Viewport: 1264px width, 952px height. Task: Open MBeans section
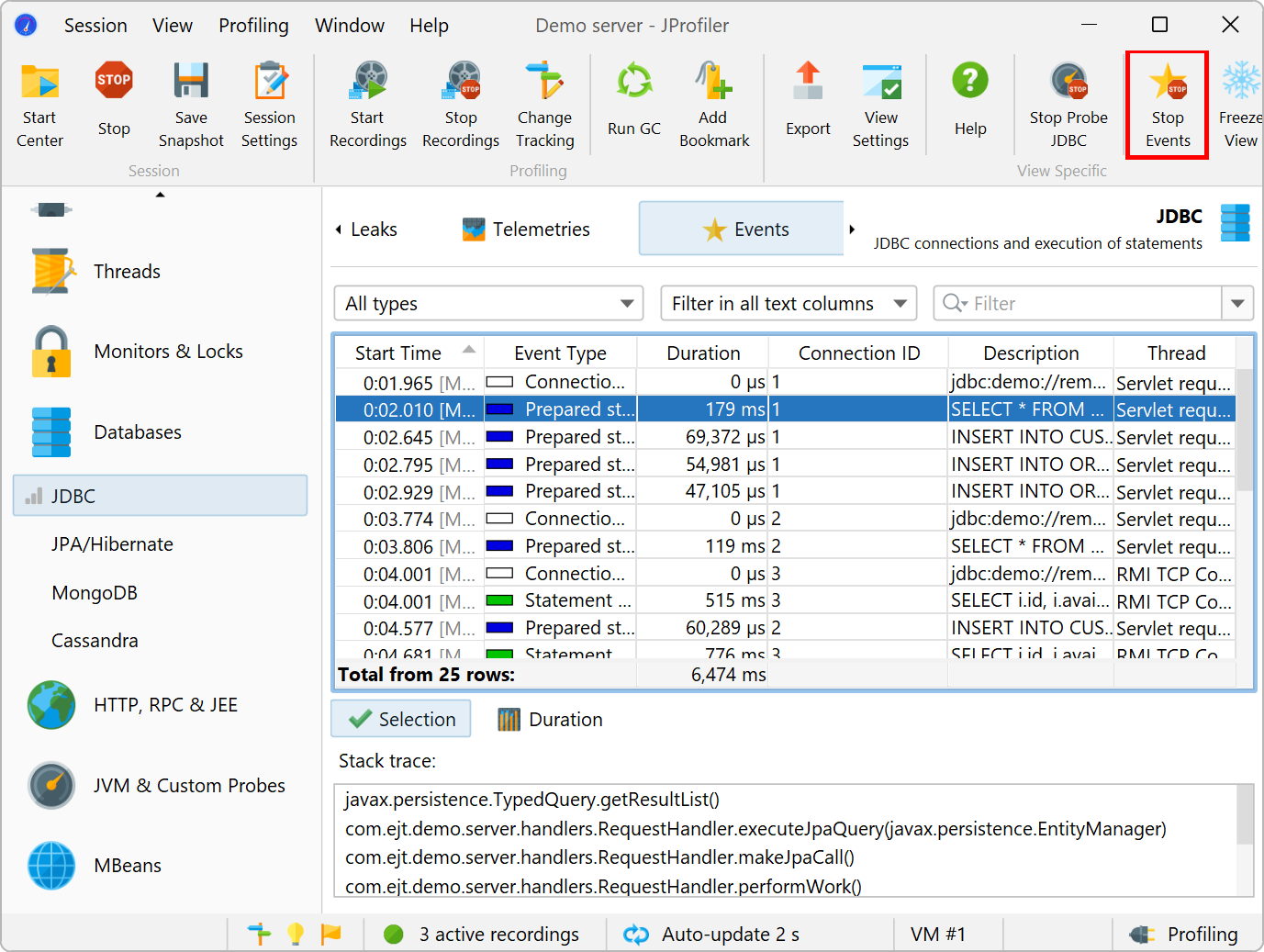(x=95, y=866)
